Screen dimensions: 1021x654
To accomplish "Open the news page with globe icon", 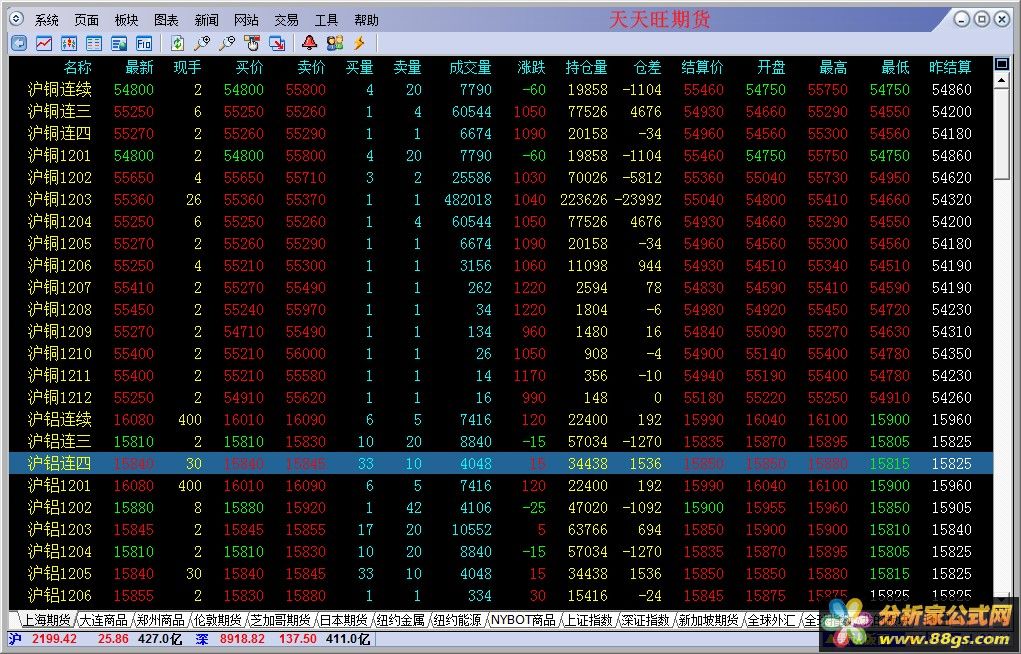I will tap(119, 43).
